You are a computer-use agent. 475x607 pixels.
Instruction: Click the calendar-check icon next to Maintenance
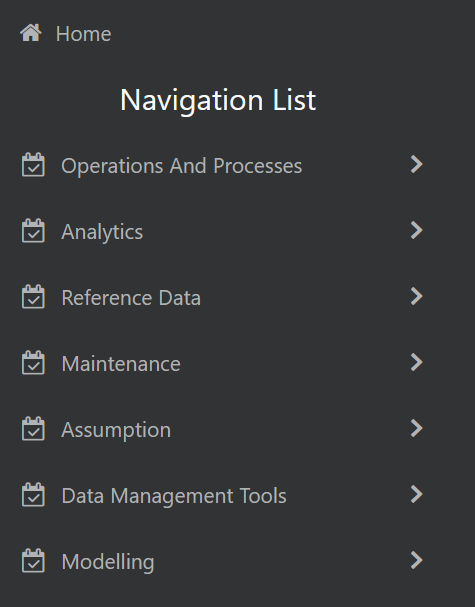point(33,363)
